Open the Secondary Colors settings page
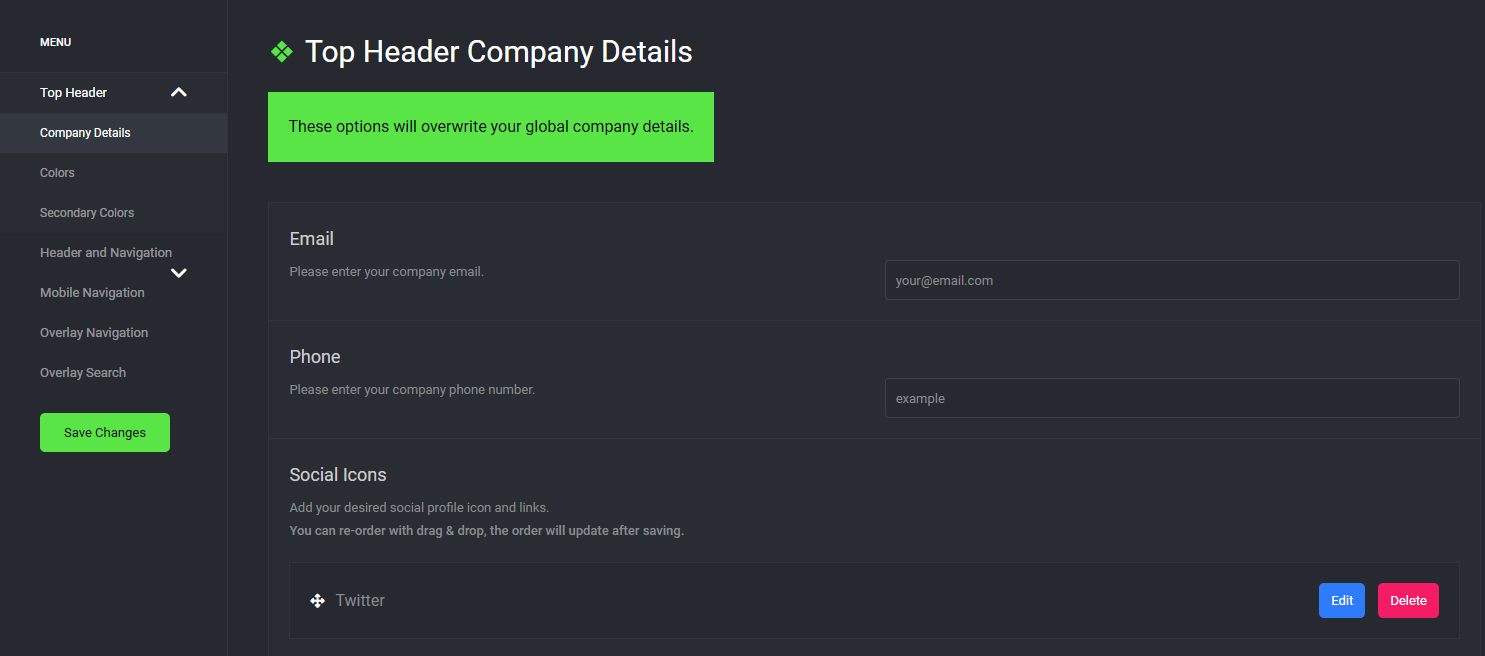Image resolution: width=1485 pixels, height=656 pixels. [x=87, y=212]
